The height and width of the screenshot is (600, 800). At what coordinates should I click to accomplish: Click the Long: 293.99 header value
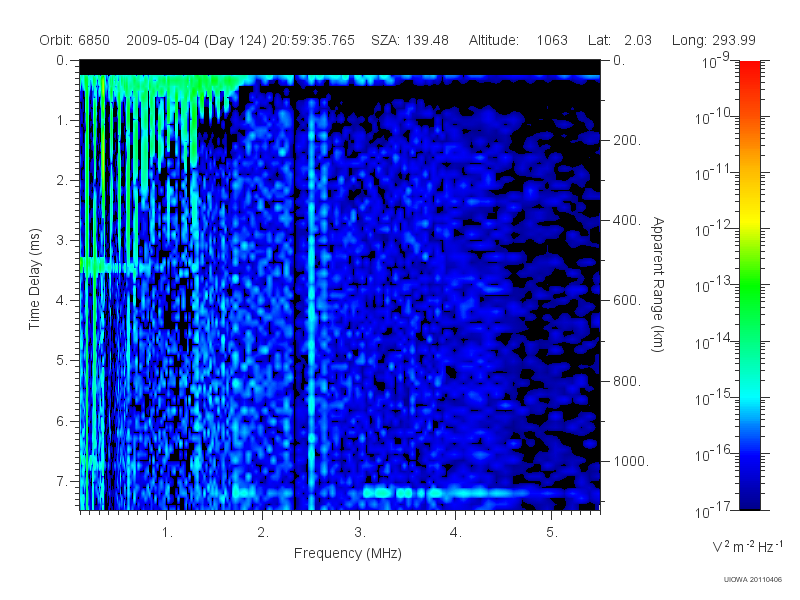coord(713,40)
